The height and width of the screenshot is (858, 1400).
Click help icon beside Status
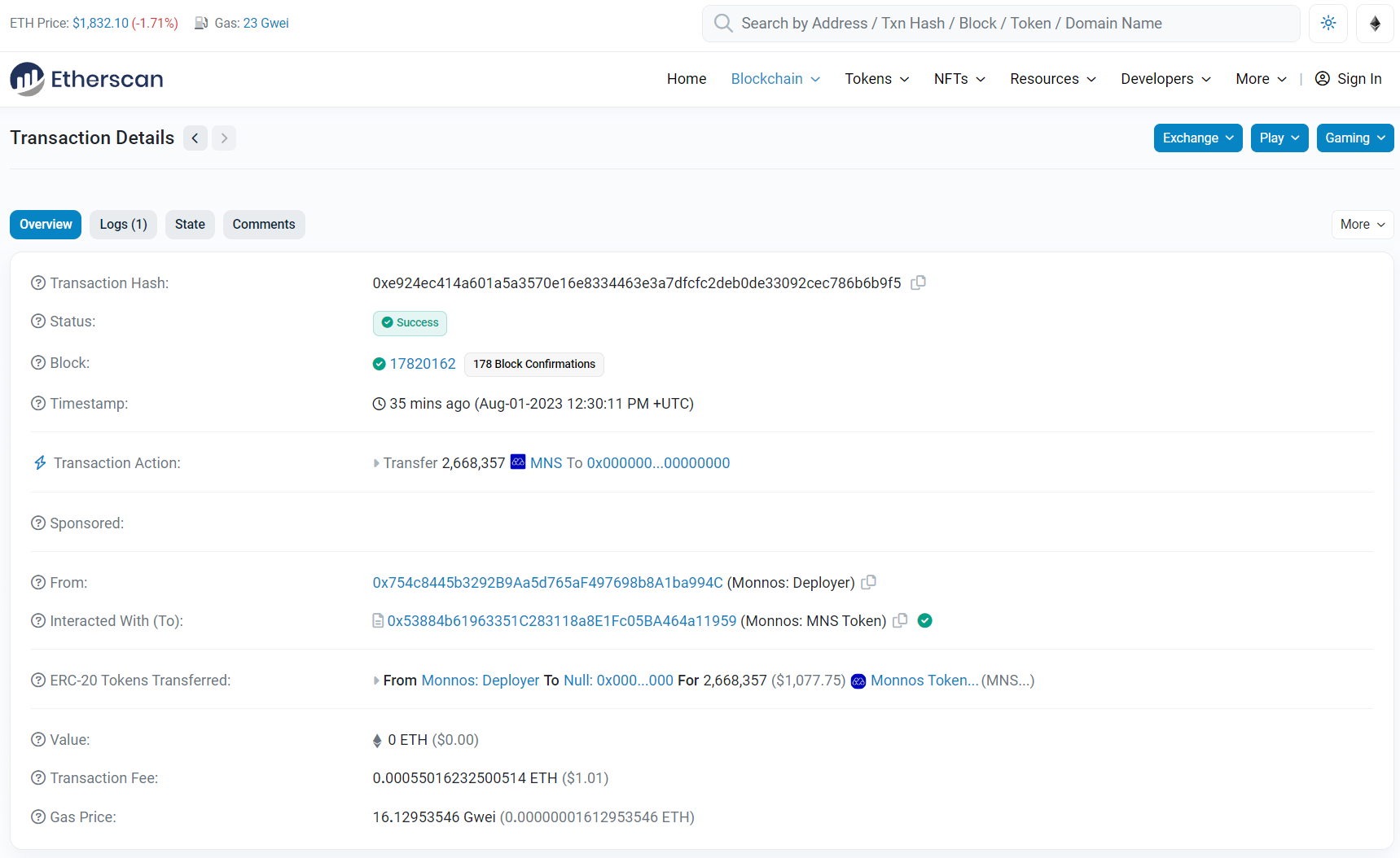38,322
